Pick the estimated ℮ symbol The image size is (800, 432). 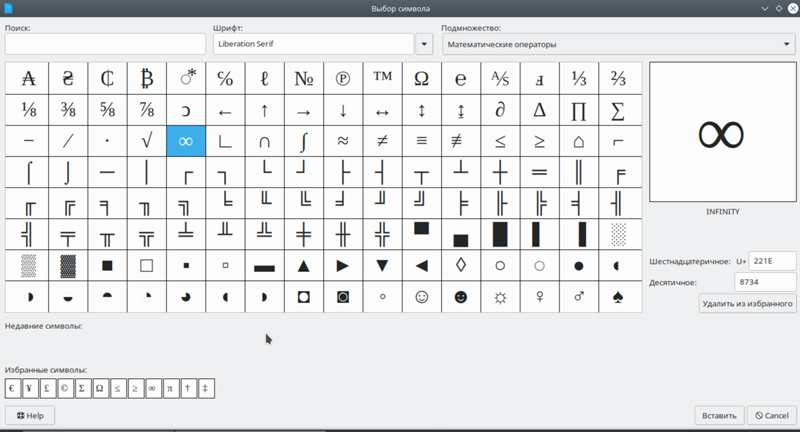(461, 79)
